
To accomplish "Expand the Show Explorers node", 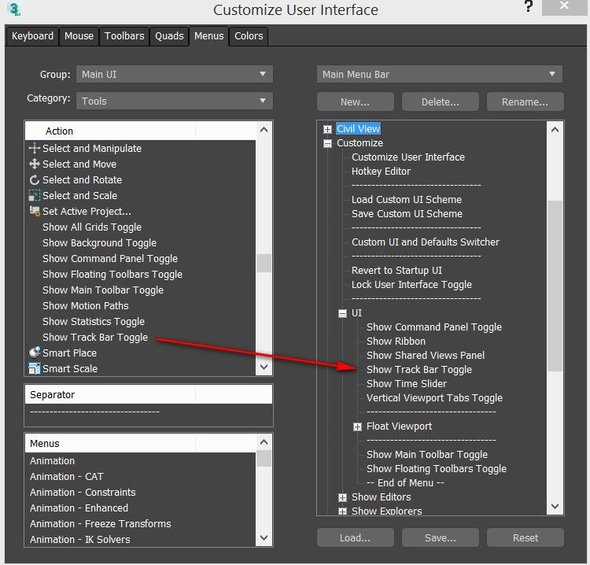I will pos(342,511).
